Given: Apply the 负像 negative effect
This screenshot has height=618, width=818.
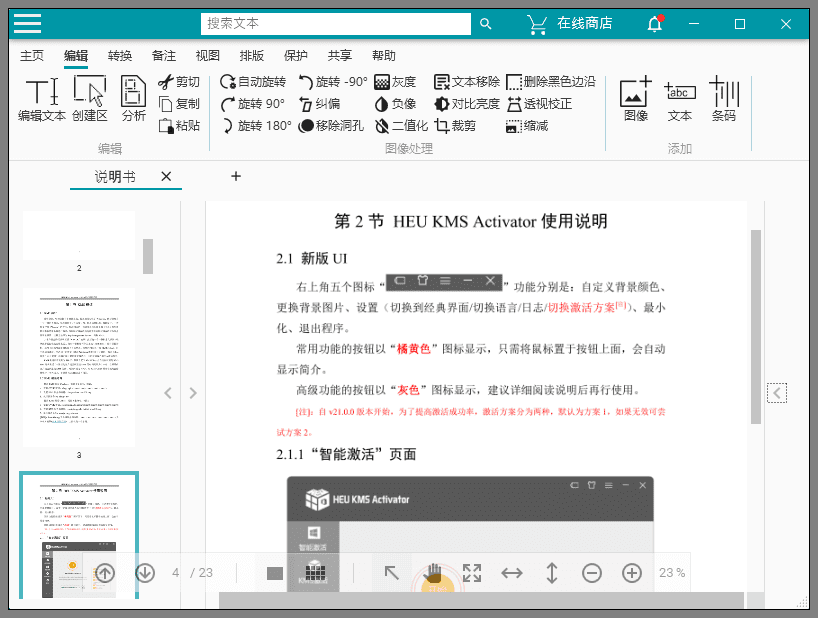Looking at the screenshot, I should 395,104.
